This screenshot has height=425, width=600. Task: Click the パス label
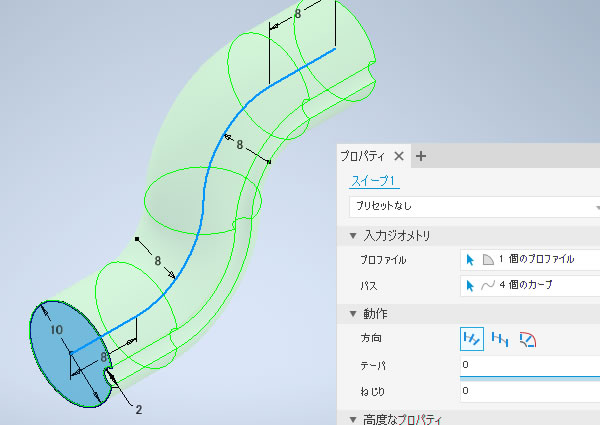[368, 286]
